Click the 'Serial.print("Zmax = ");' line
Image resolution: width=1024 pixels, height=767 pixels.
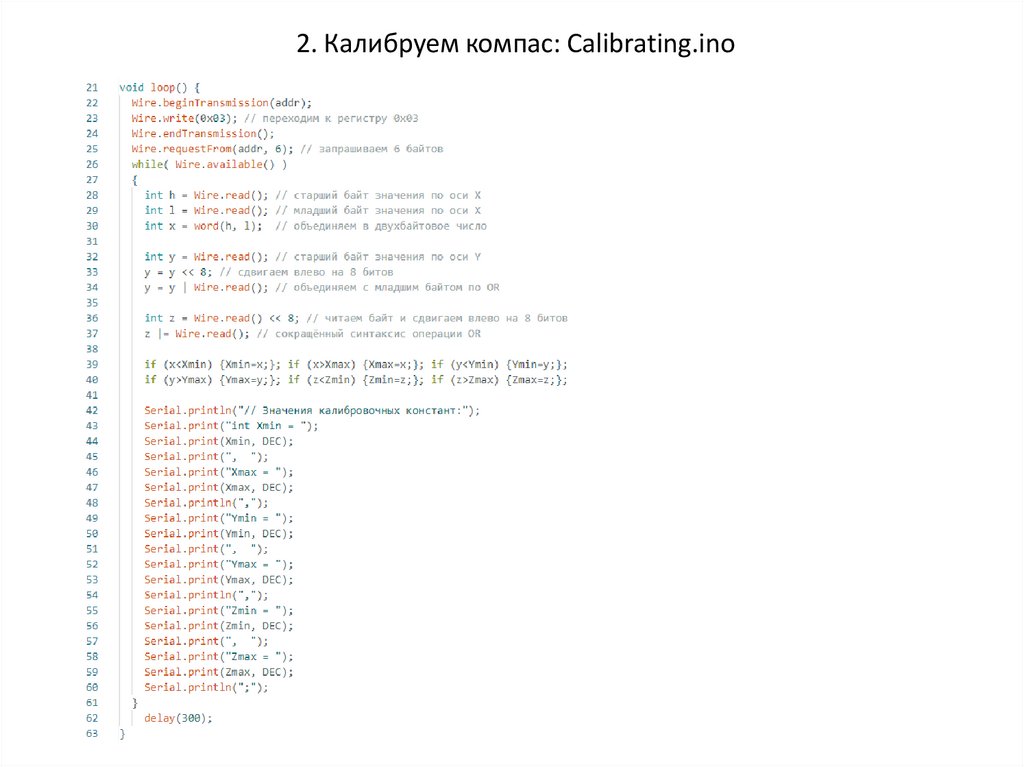tap(219, 657)
